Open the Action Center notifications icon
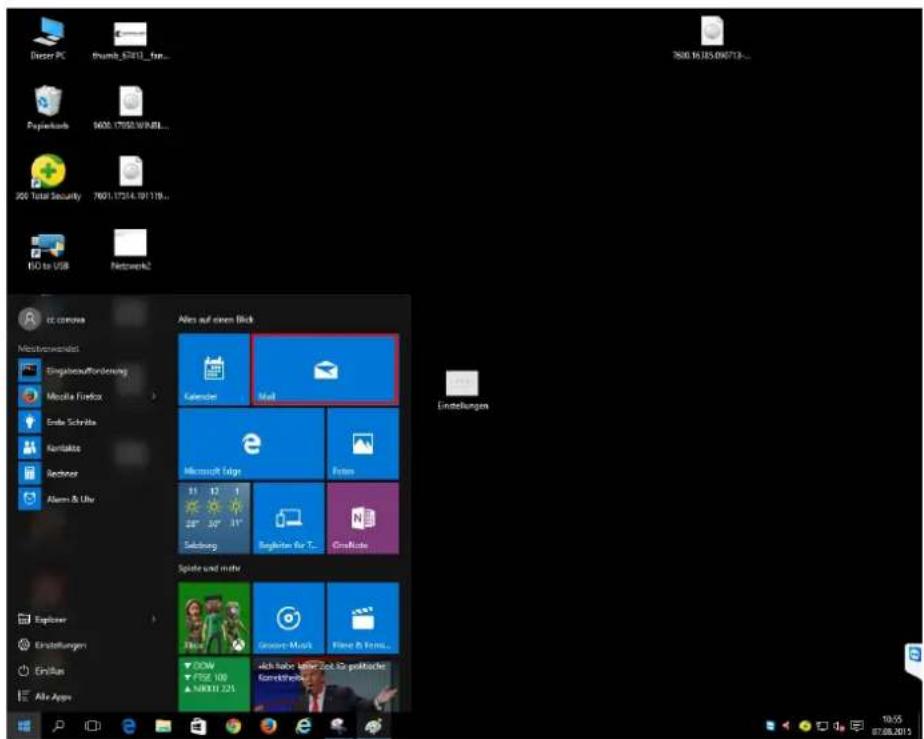Screen dimensions: 924x739 [x=856, y=726]
